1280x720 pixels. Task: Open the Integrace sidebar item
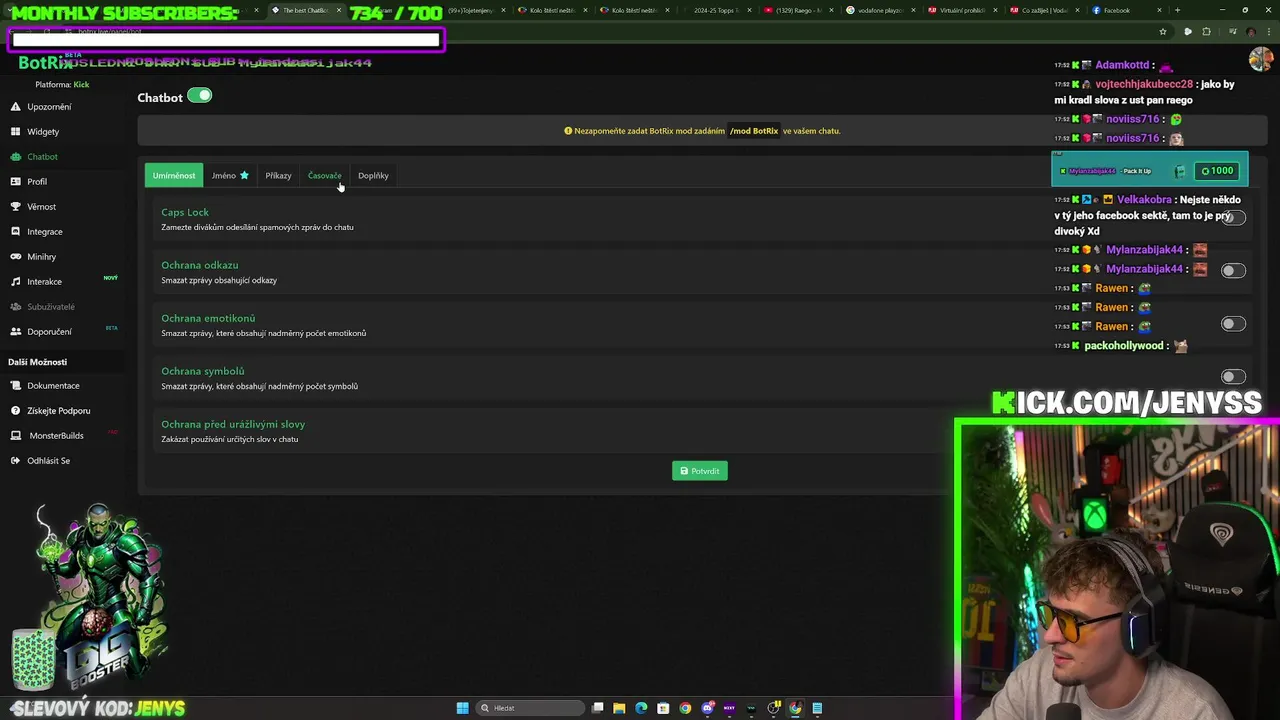(x=37, y=232)
